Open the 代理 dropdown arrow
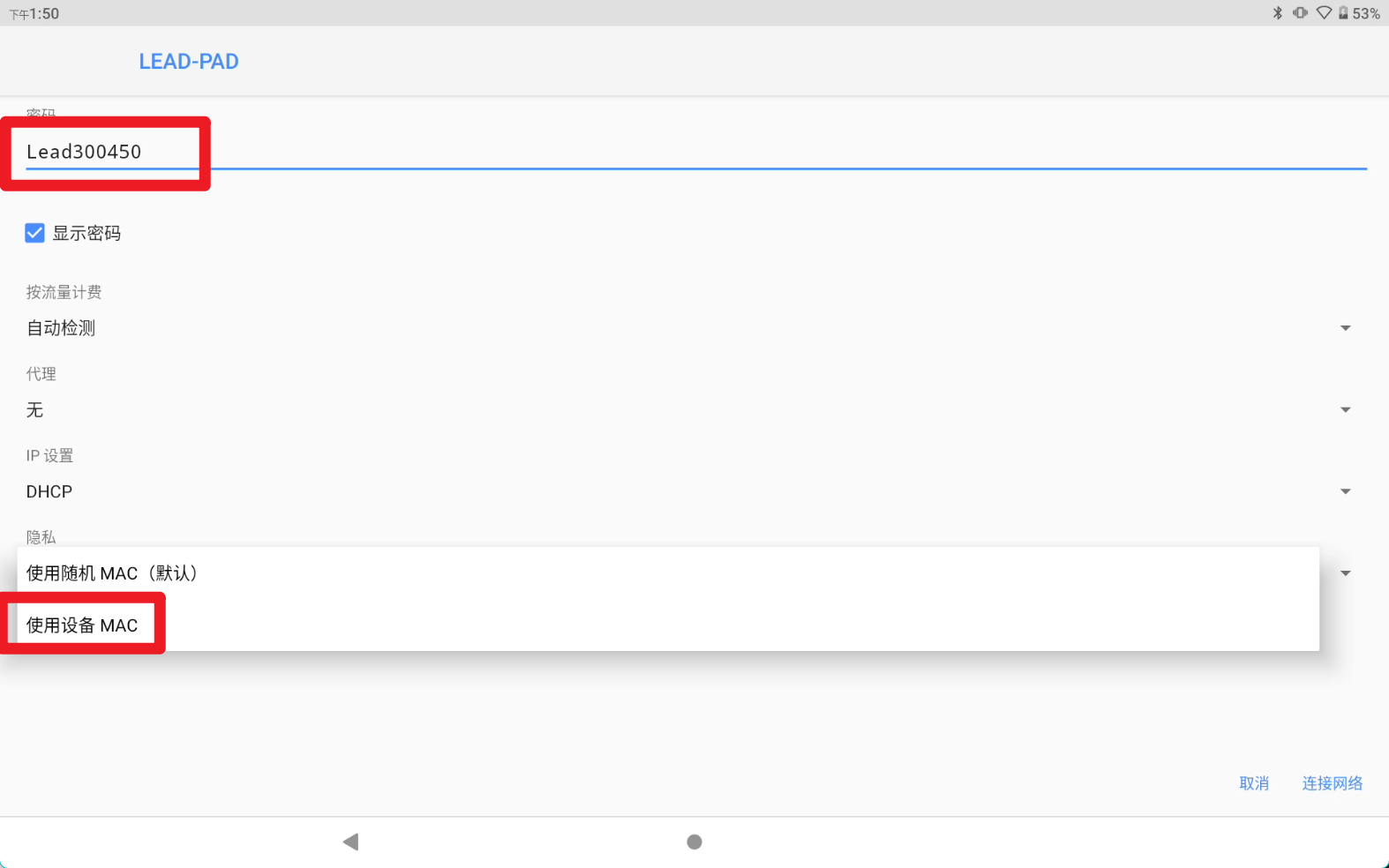The image size is (1389, 868). click(x=1345, y=410)
